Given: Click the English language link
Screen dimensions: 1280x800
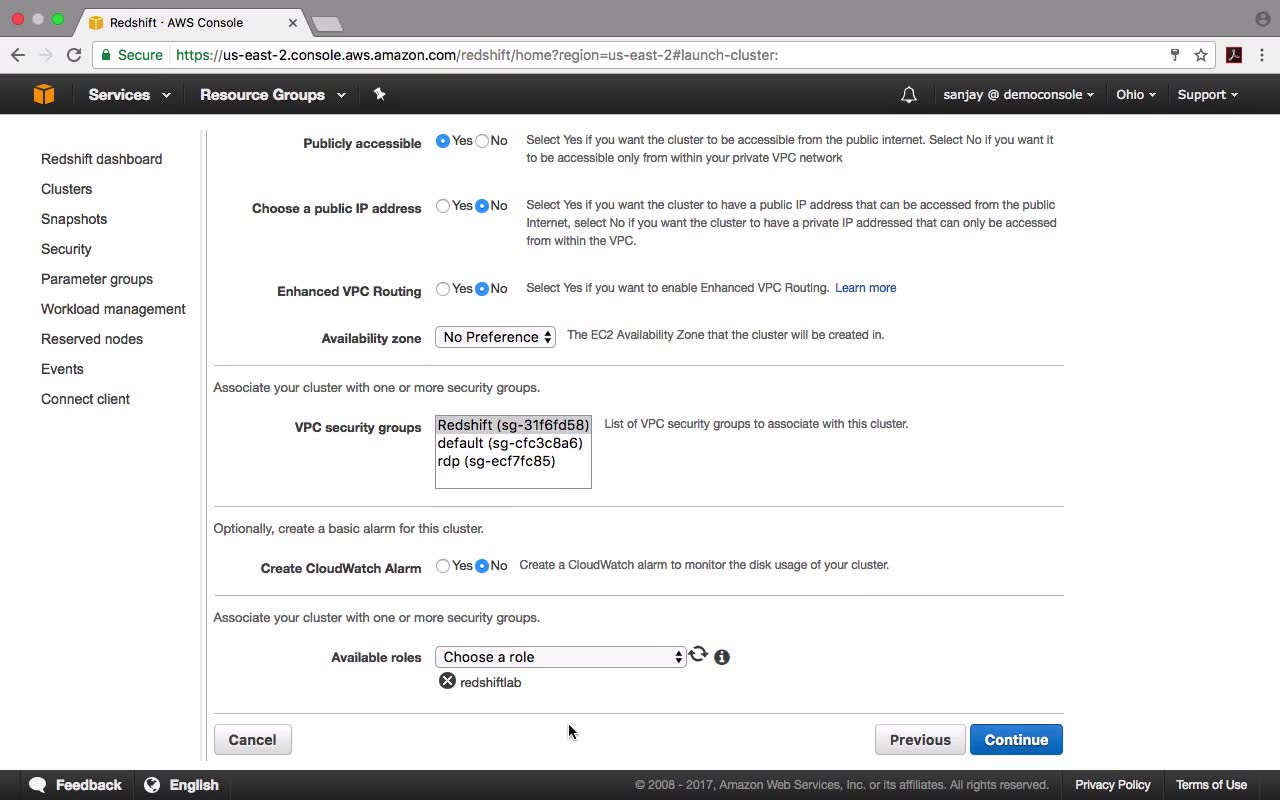Looking at the screenshot, I should click(194, 785).
